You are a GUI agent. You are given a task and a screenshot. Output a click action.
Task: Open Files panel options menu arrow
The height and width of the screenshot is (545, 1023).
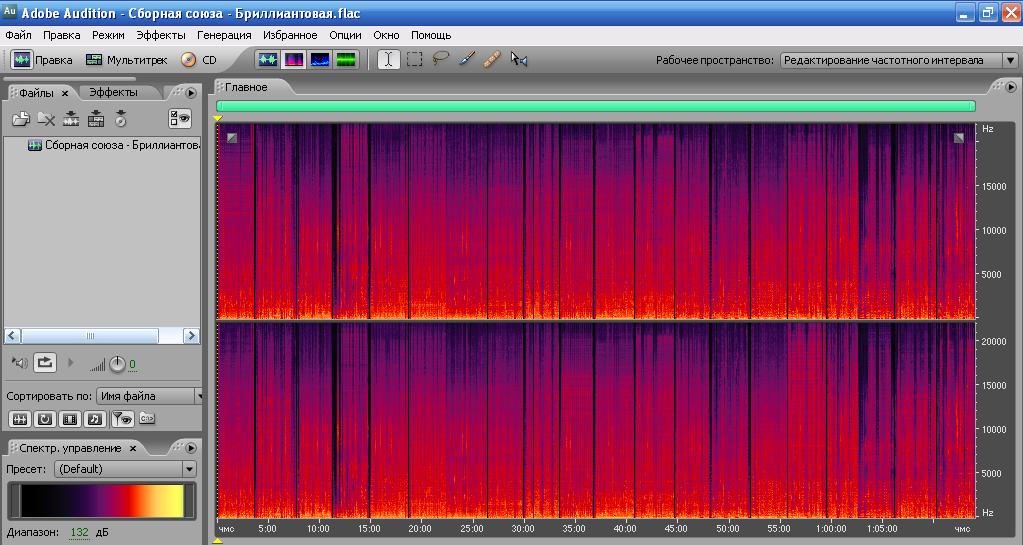(191, 93)
